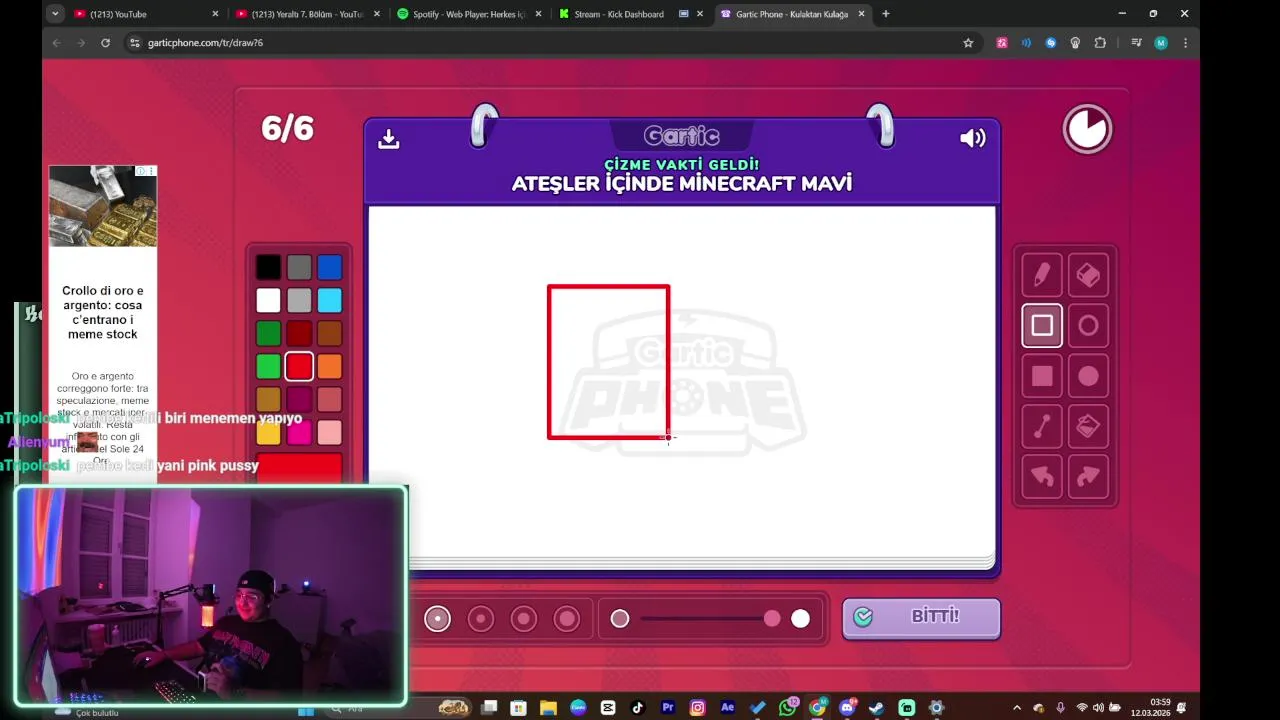Viewport: 1280px width, 720px height.
Task: Switch to the Spotify Web Player tab
Action: click(x=469, y=14)
